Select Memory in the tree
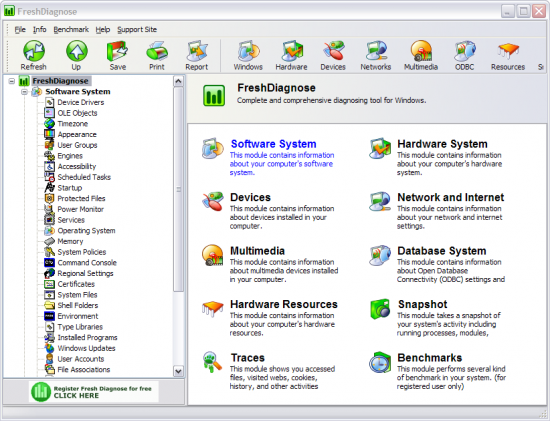The width and height of the screenshot is (550, 421). [70, 241]
